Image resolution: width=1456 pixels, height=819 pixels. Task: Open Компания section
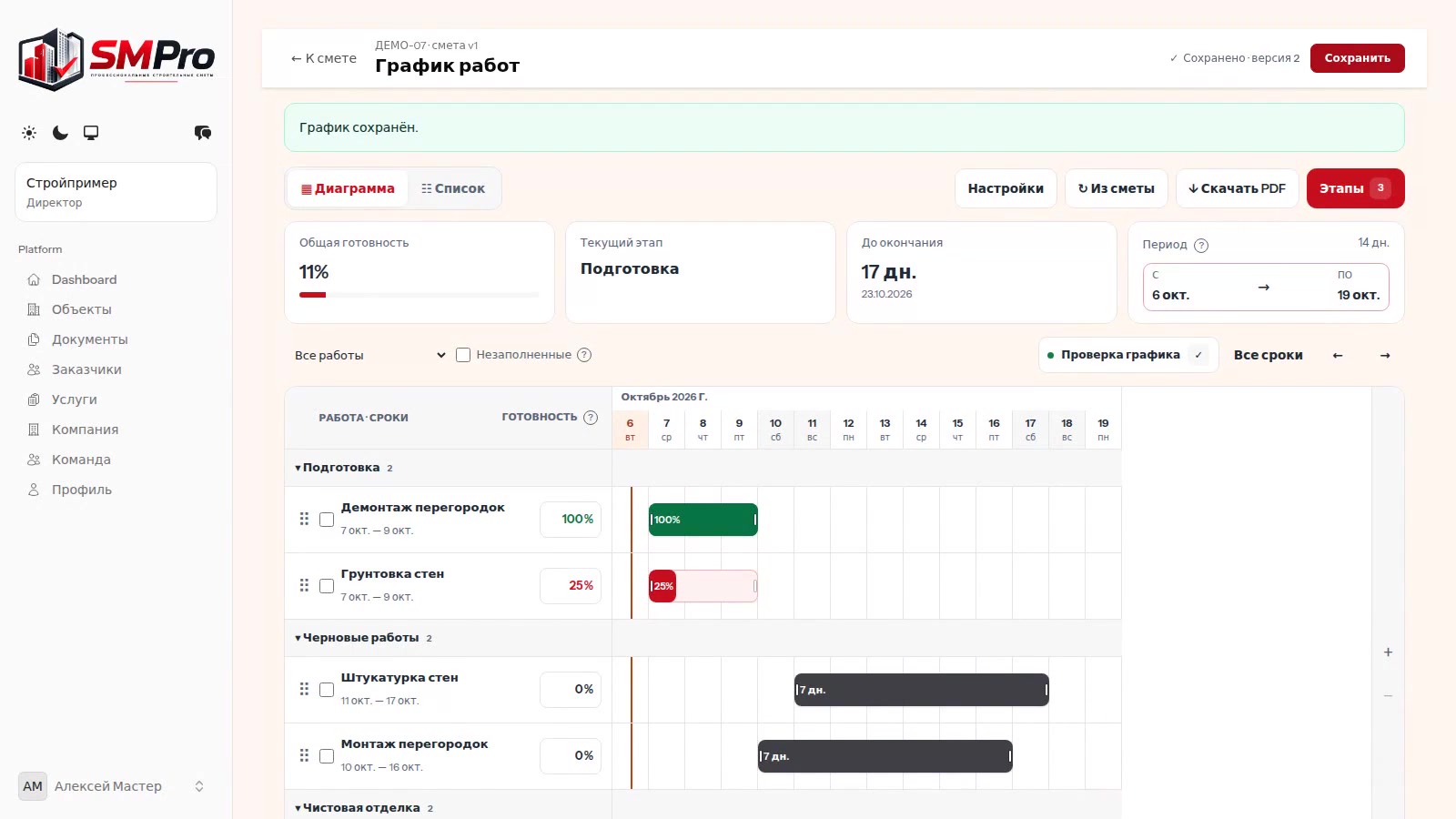click(85, 430)
